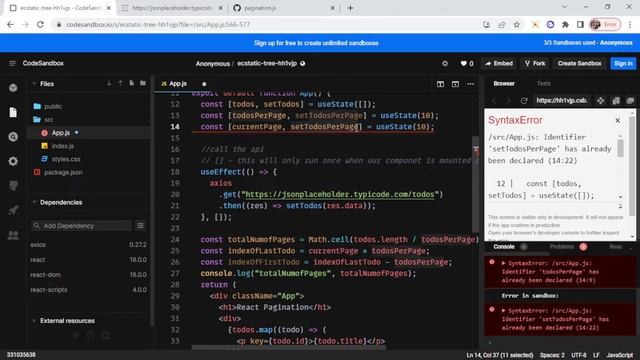Viewport: 640px width, 360px height.
Task: Click the preview move/drag cross icon
Action: click(x=600, y=100)
